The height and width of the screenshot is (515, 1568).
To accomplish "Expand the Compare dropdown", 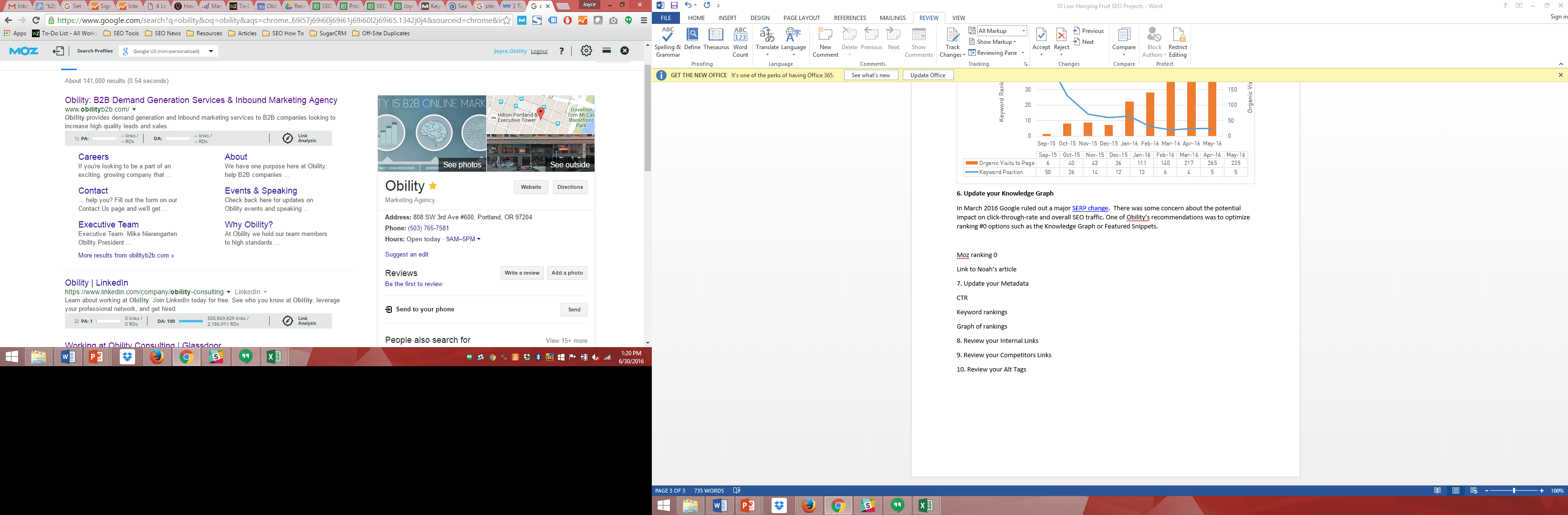I will pos(1124,55).
